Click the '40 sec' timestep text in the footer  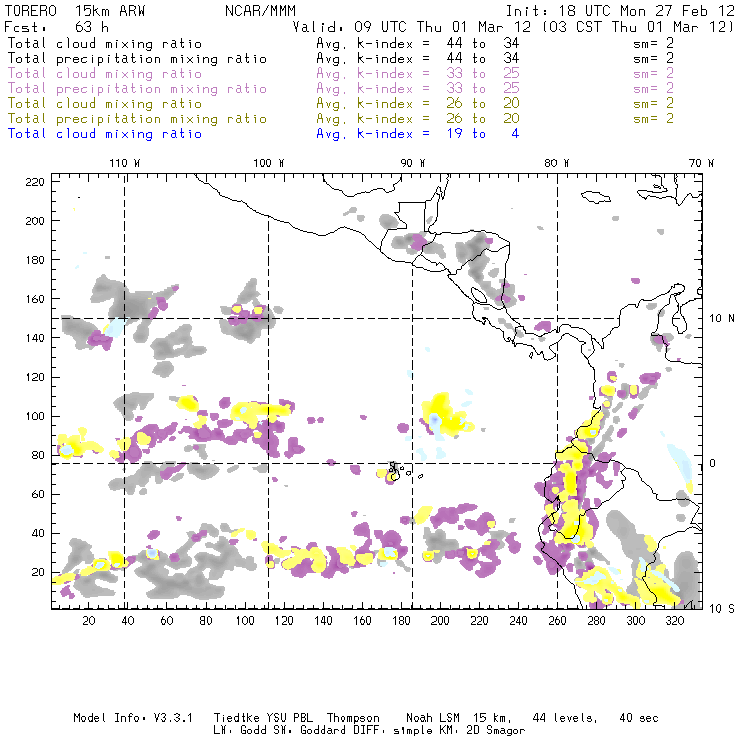click(x=639, y=718)
